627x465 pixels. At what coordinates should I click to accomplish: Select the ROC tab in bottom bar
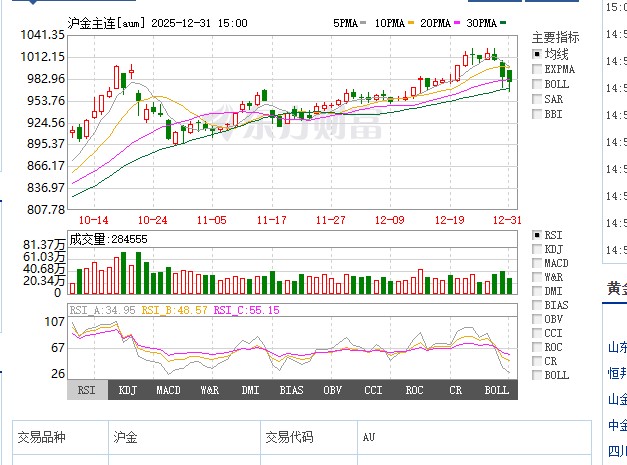coord(414,390)
